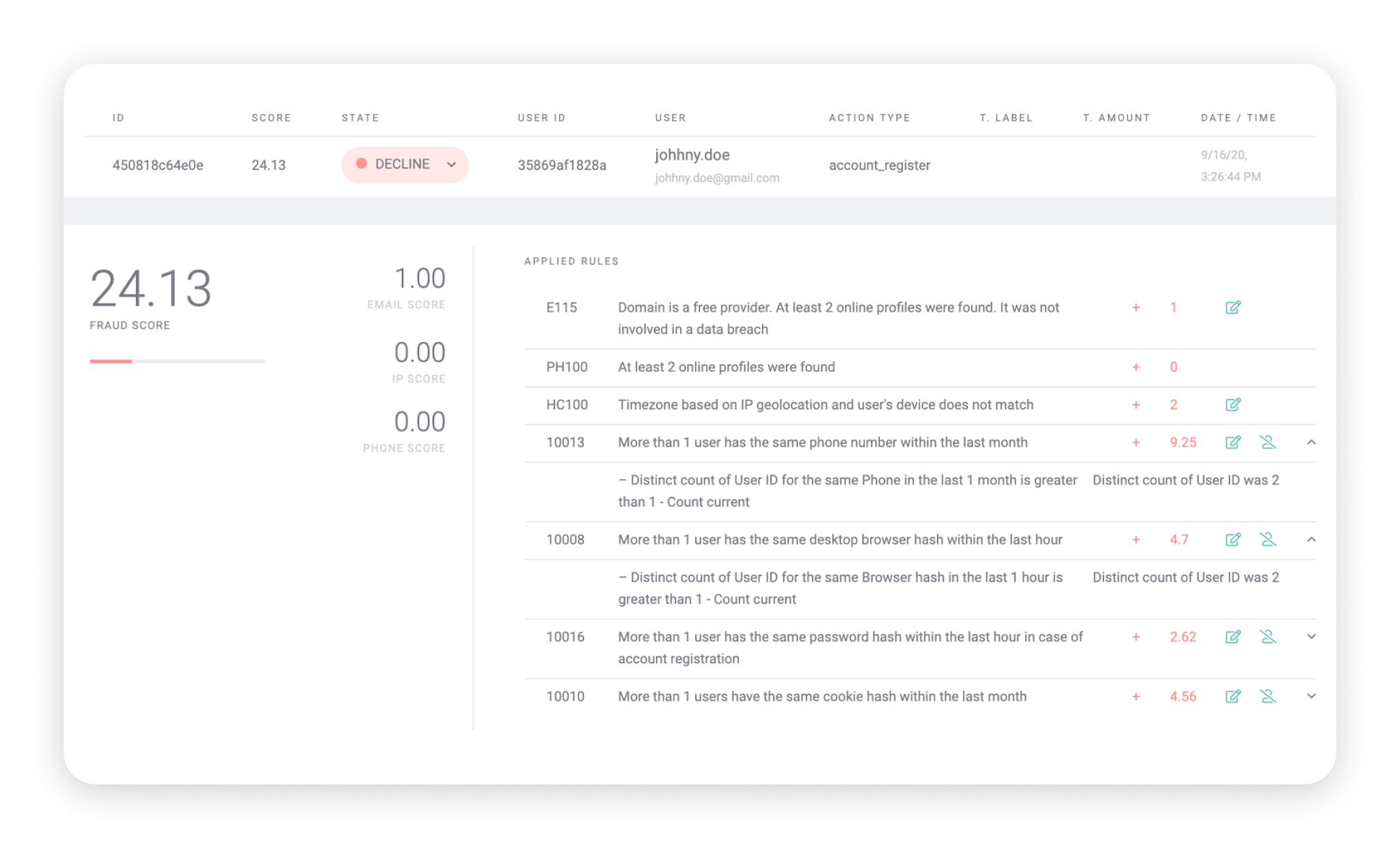This screenshot has height=849, width=1400.
Task: Edit rule 10013 with pencil icon
Action: [x=1233, y=442]
